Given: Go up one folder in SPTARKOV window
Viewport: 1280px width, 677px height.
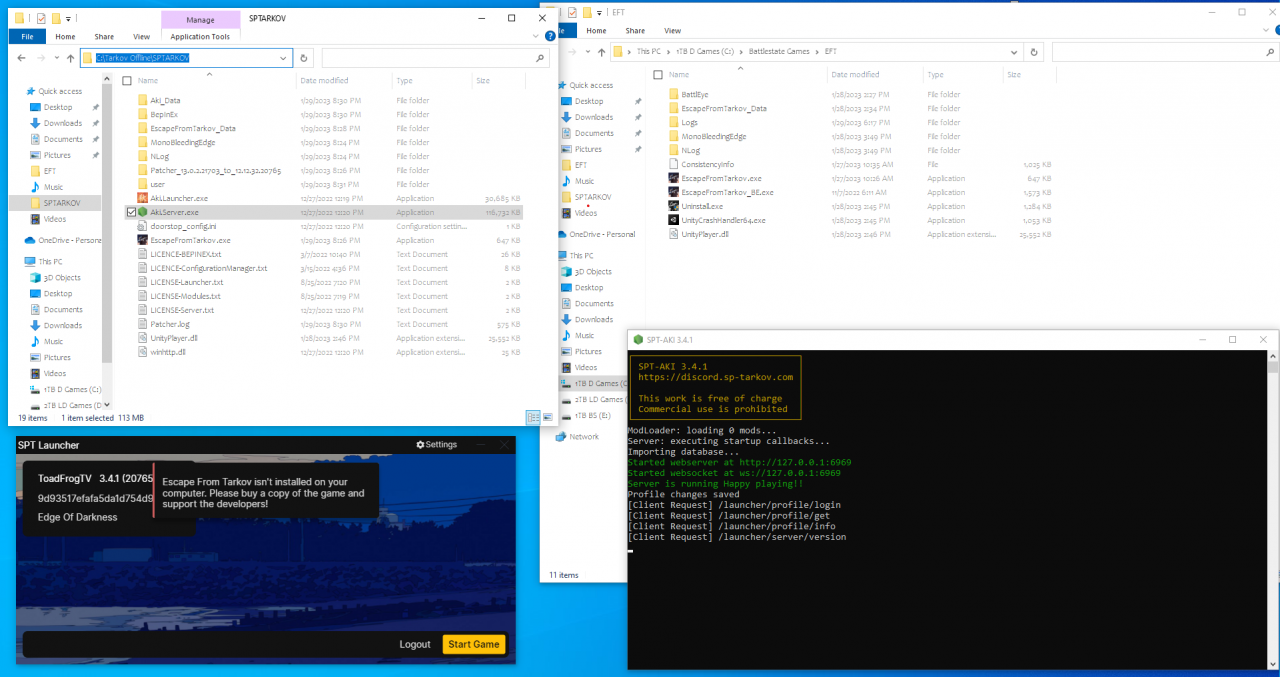Looking at the screenshot, I should tap(70, 58).
